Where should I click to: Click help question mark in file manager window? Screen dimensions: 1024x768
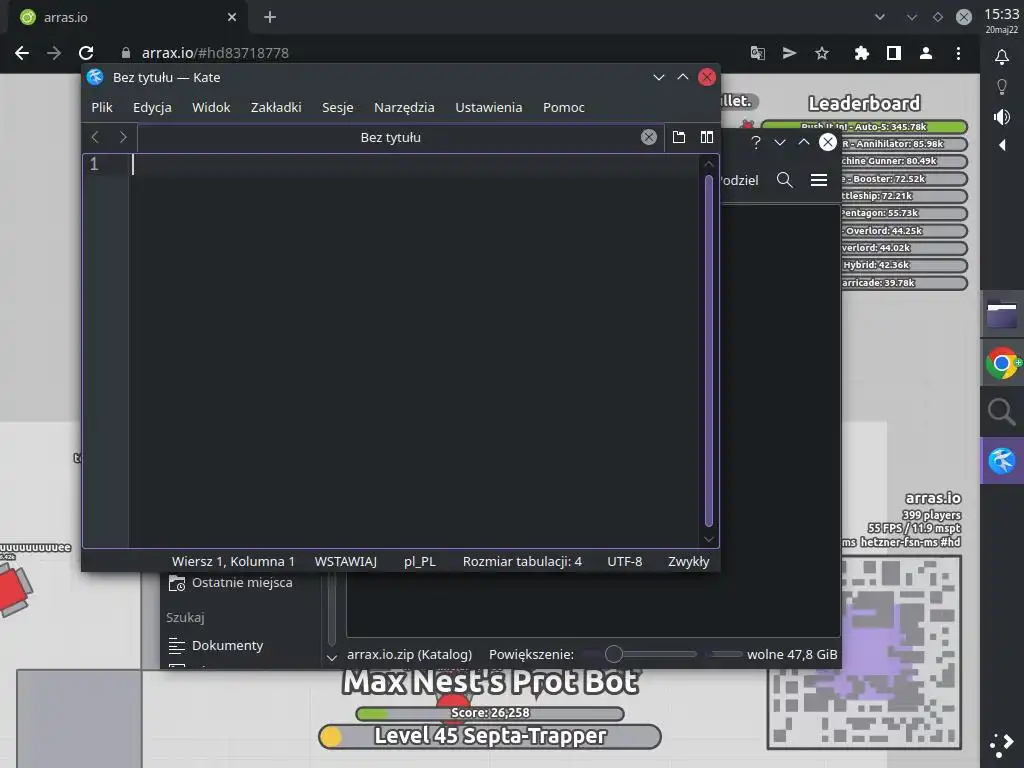[756, 142]
